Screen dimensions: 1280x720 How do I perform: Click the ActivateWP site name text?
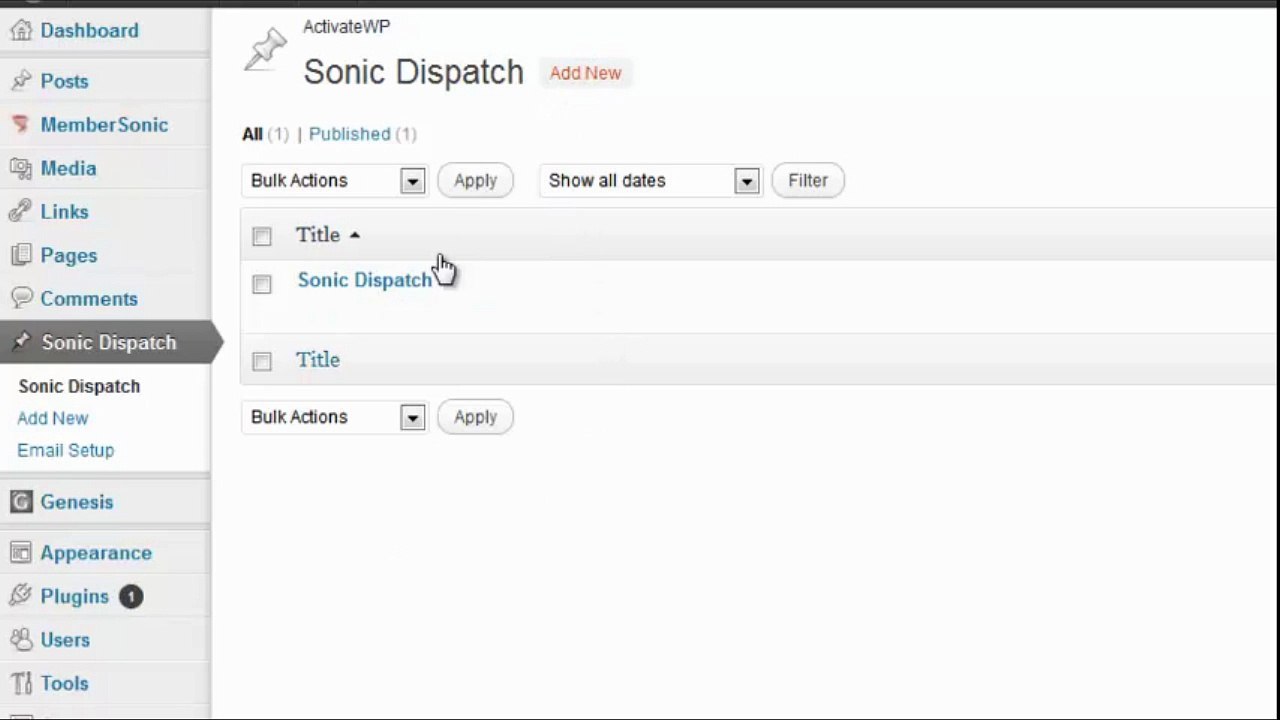pyautogui.click(x=347, y=27)
